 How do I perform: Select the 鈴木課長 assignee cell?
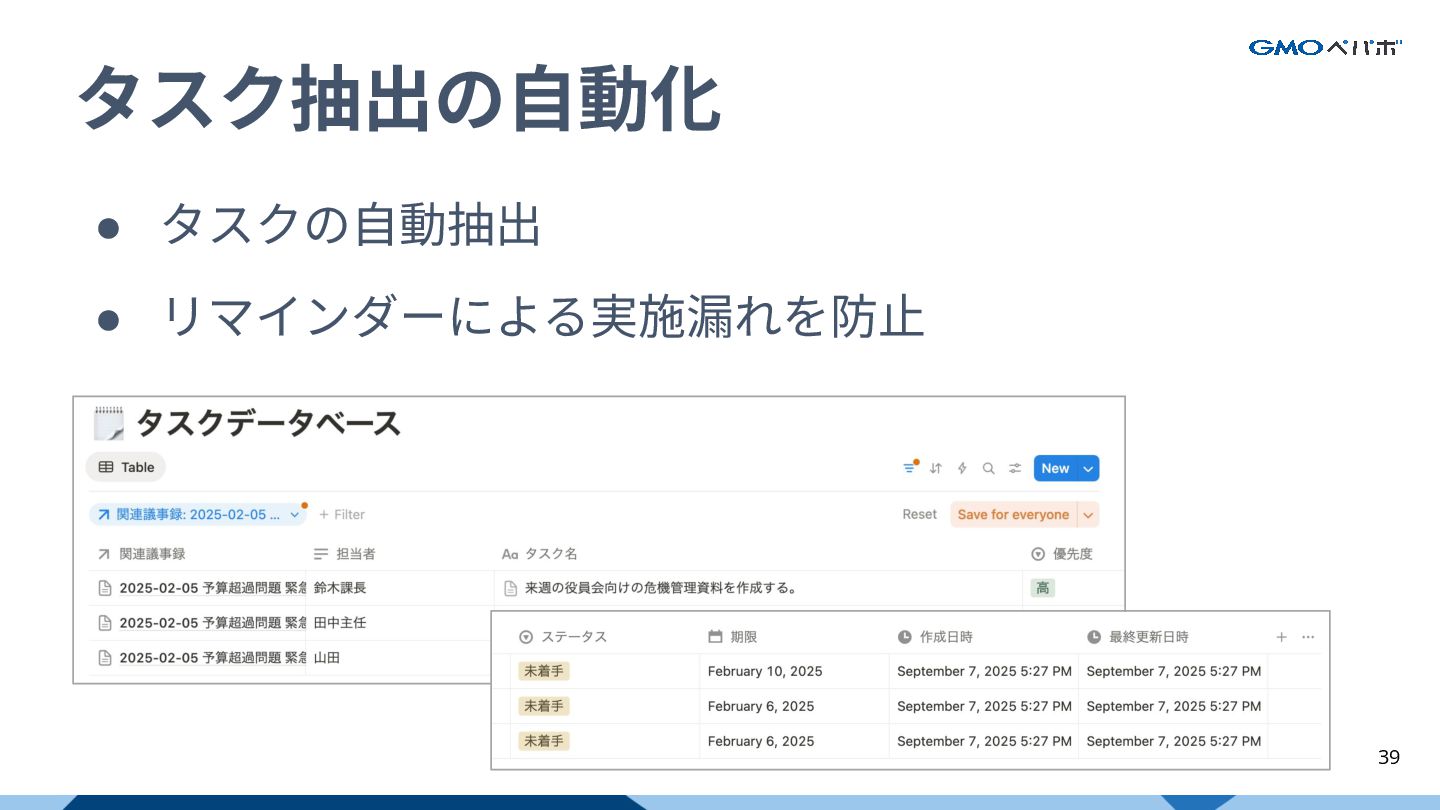click(x=400, y=588)
